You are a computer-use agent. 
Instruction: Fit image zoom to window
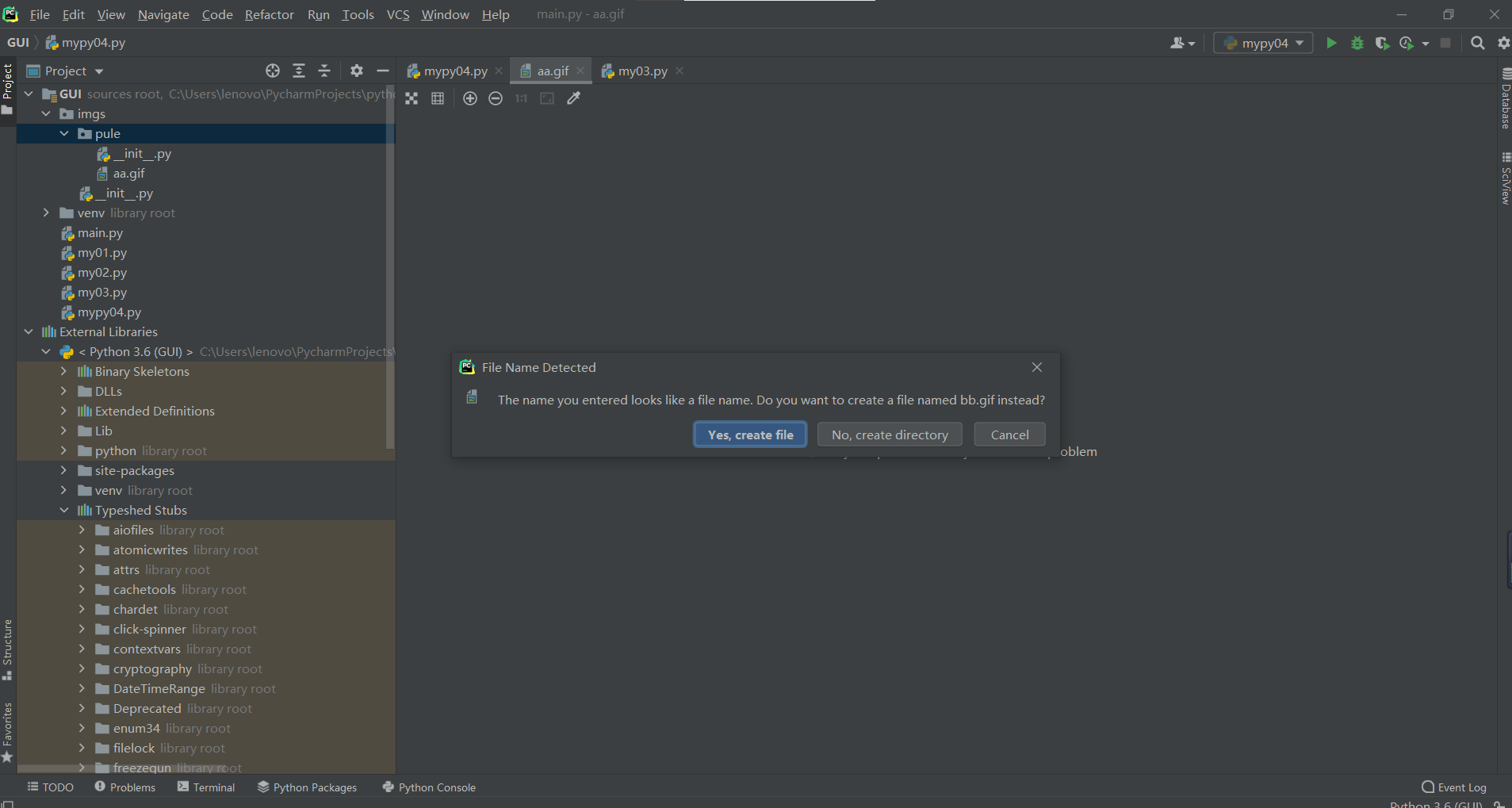(547, 98)
